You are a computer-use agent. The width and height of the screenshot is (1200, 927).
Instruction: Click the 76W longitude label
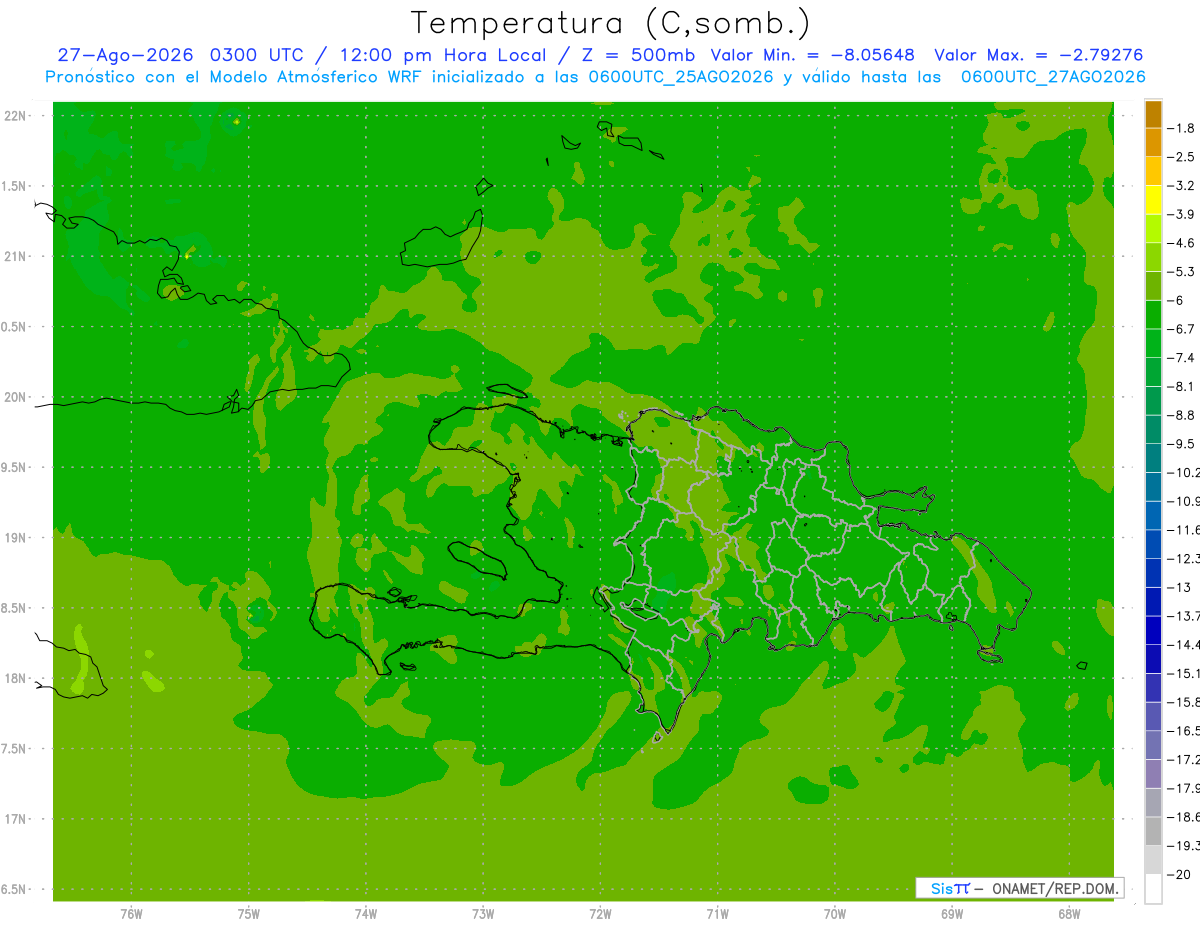click(131, 914)
